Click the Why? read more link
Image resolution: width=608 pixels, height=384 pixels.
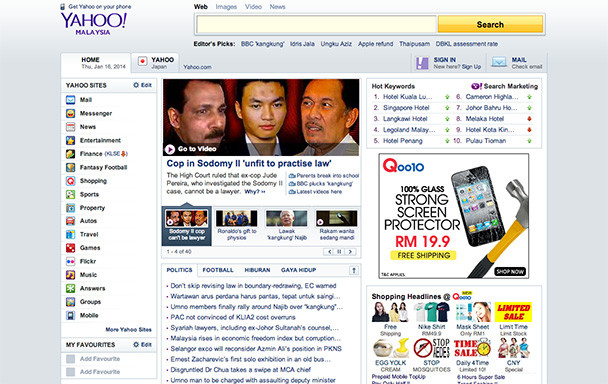tap(255, 192)
